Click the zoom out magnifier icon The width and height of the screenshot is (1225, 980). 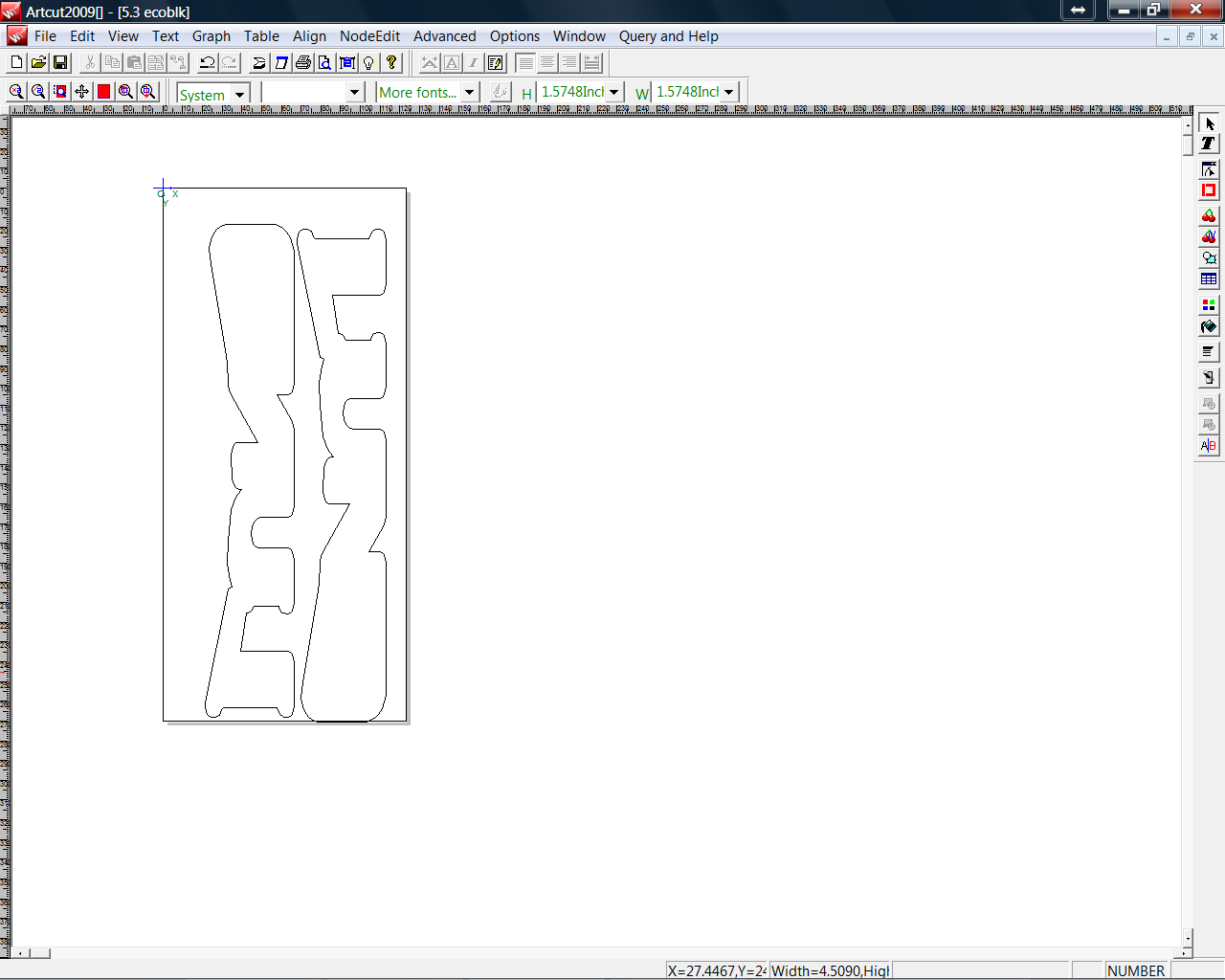pyautogui.click(x=38, y=91)
